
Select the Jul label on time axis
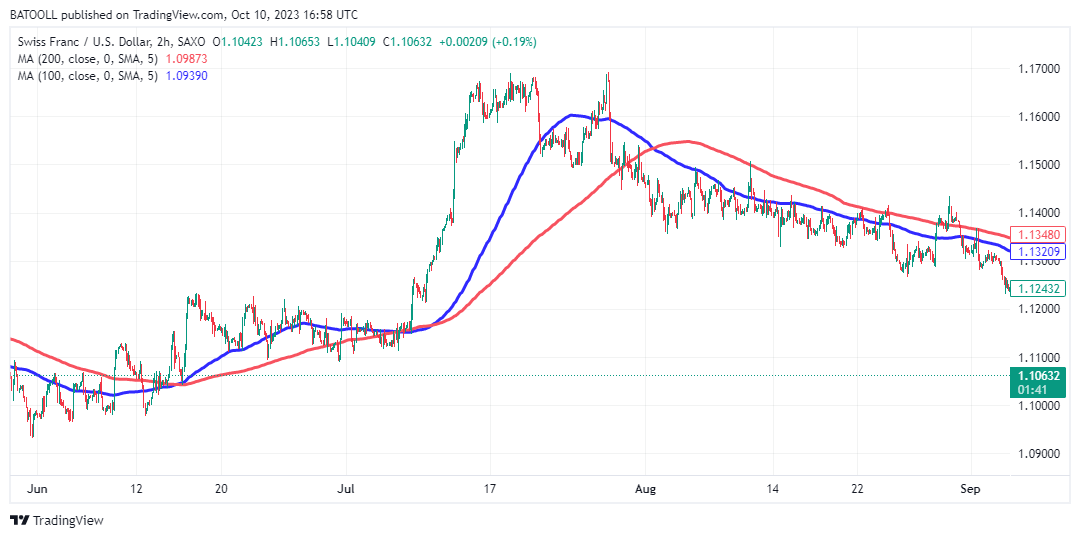click(x=346, y=490)
